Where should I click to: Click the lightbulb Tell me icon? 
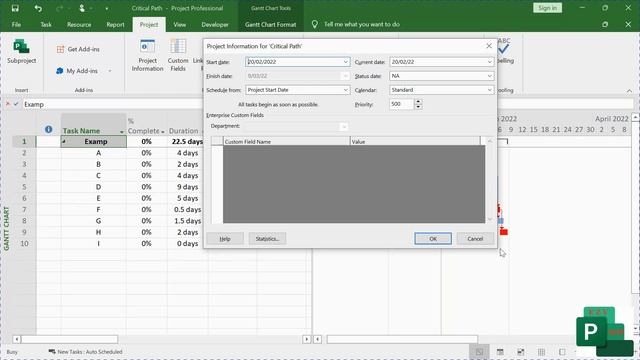(314, 24)
